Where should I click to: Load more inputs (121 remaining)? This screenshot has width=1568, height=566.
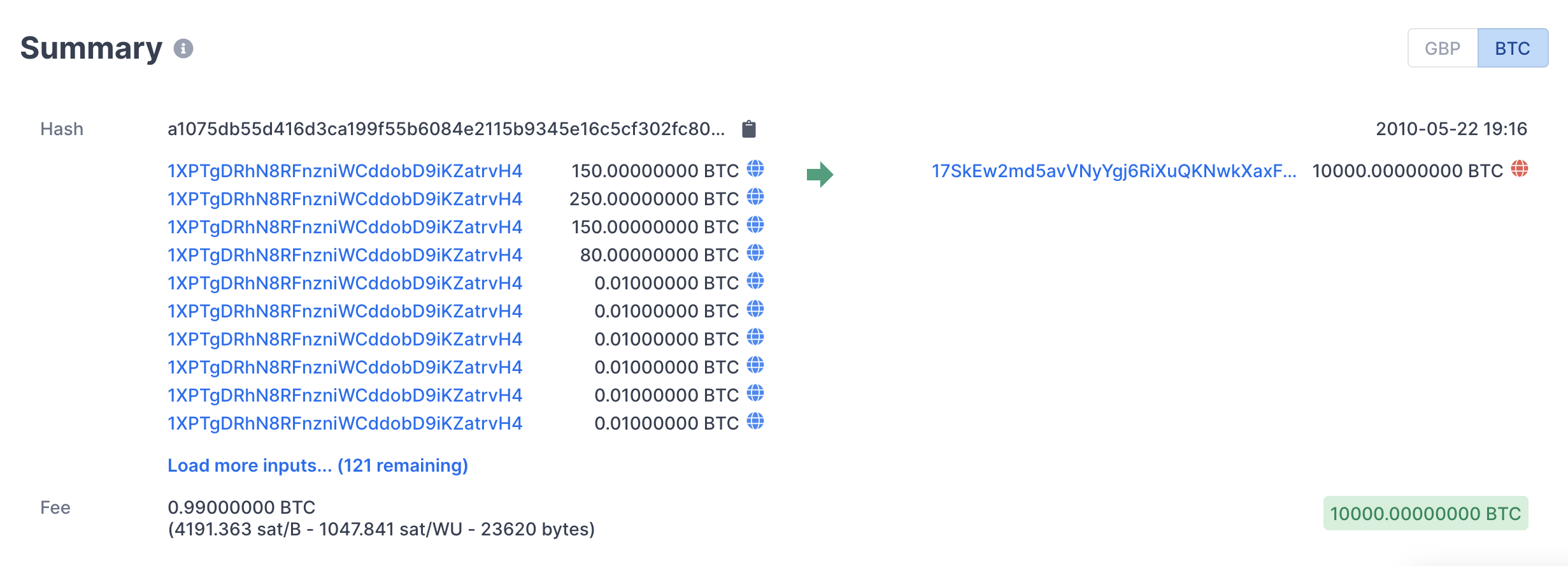pyautogui.click(x=317, y=465)
